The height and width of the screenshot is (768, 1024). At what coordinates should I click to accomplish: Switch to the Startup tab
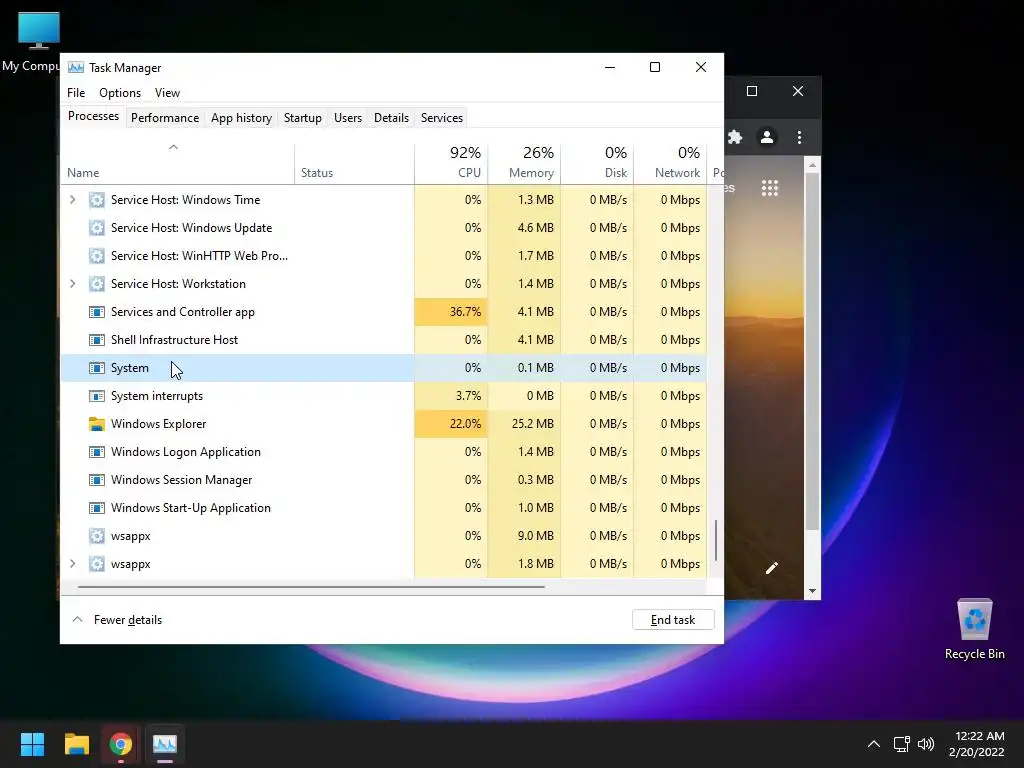coord(302,118)
